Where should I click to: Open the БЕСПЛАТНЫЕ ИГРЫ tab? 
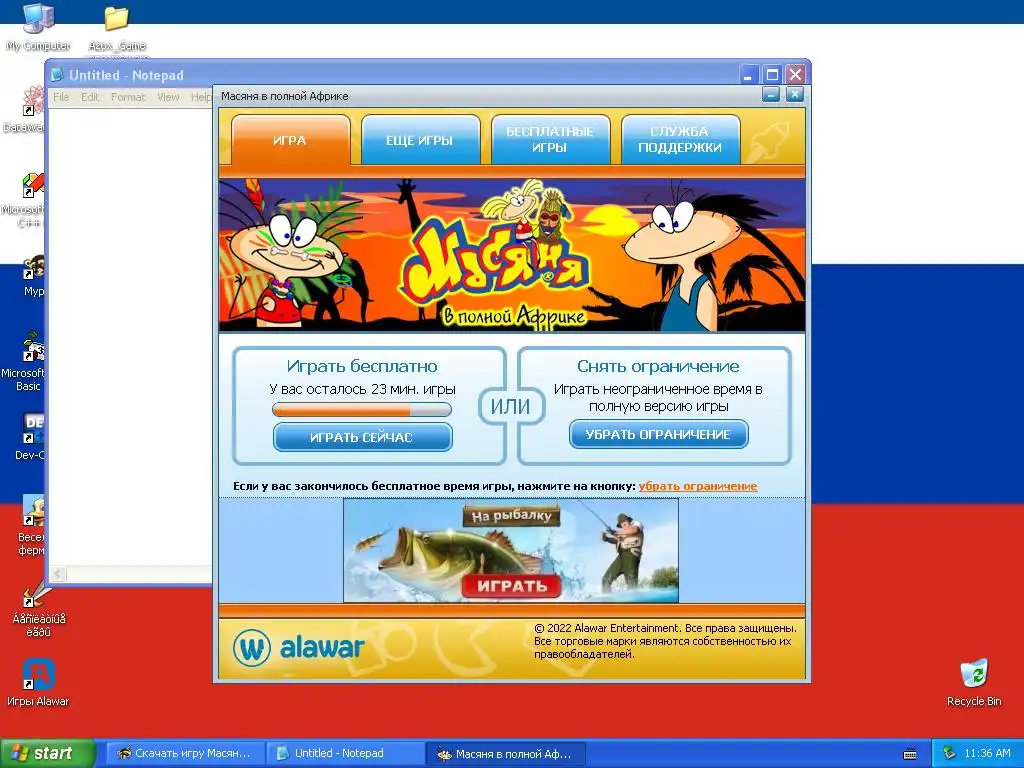[x=550, y=140]
